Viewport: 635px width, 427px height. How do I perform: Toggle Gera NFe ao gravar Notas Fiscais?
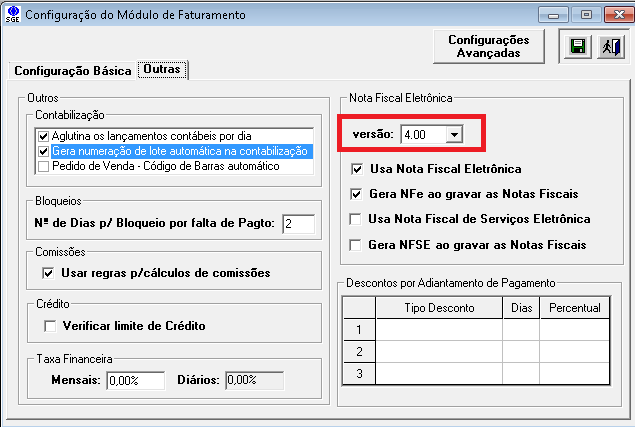(357, 194)
